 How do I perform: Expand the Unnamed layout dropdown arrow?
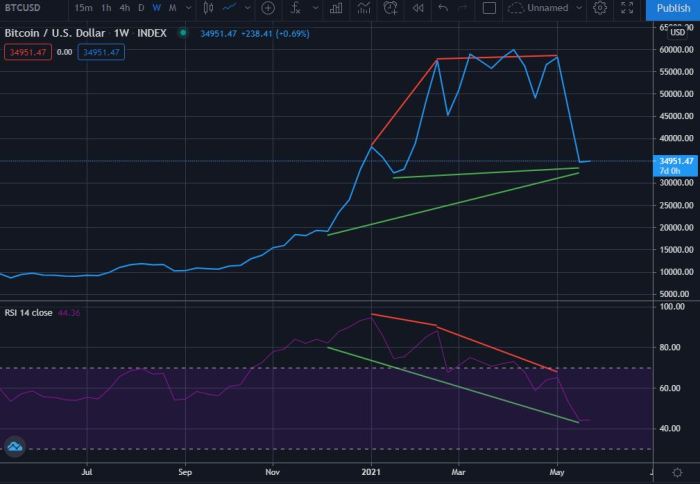pyautogui.click(x=579, y=8)
